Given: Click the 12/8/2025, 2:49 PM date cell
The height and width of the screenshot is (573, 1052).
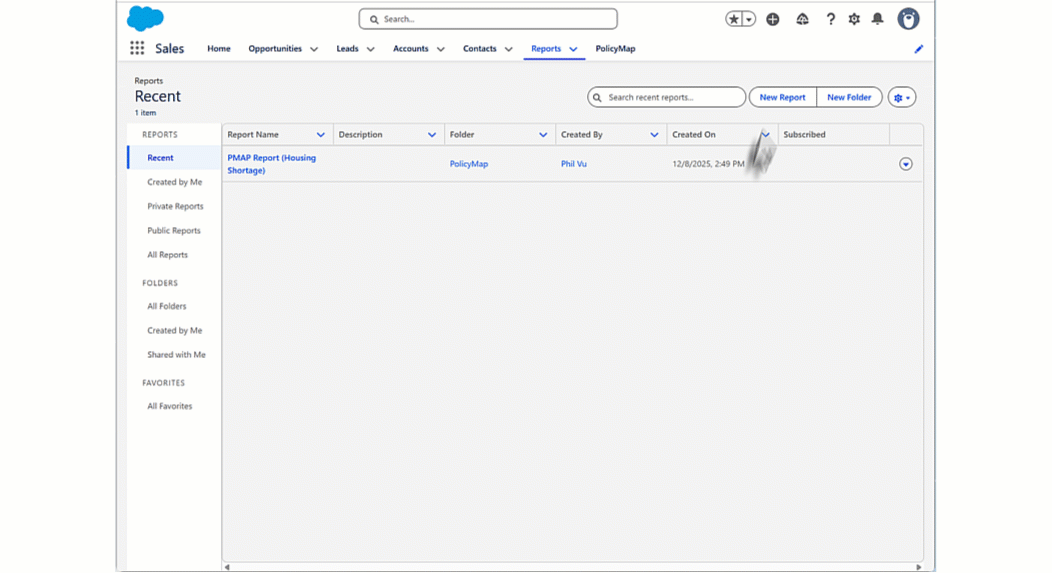Looking at the screenshot, I should pyautogui.click(x=708, y=164).
